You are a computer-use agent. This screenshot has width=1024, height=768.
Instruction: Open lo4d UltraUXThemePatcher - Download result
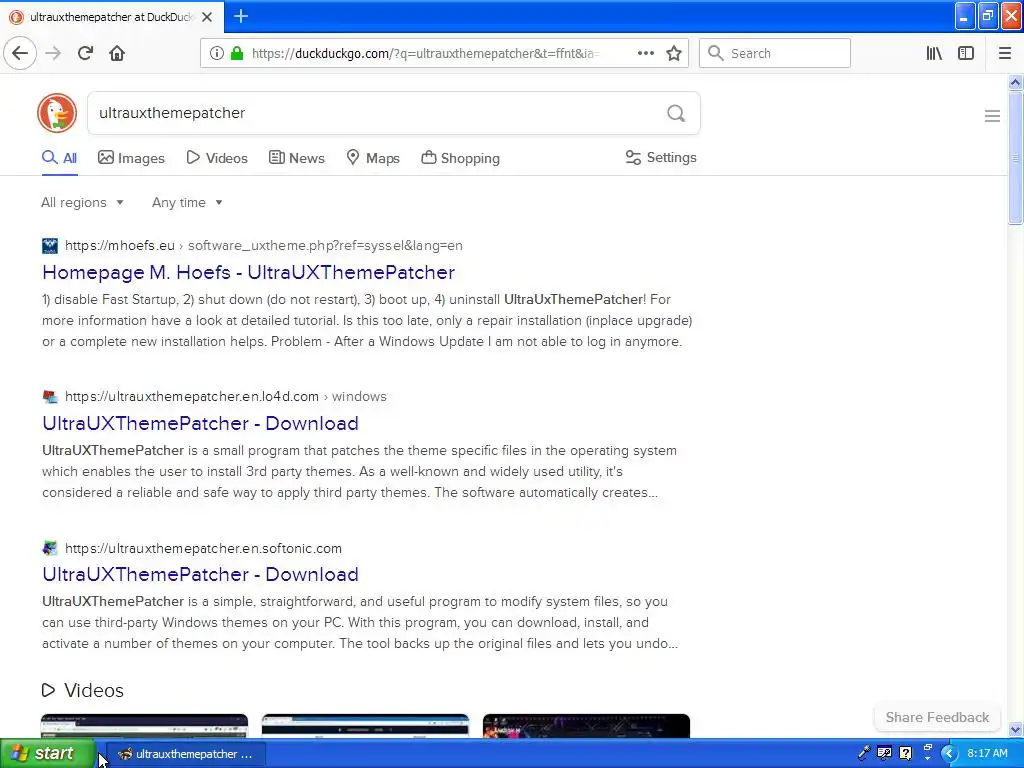(x=200, y=423)
